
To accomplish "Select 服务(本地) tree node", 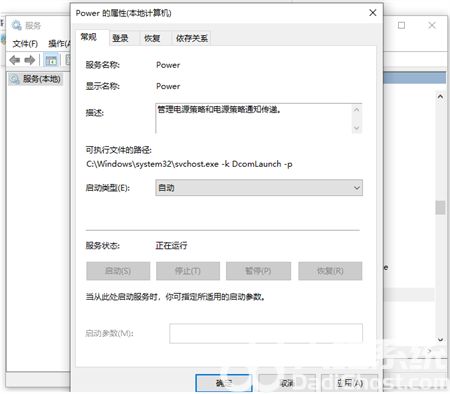I will click(35, 79).
